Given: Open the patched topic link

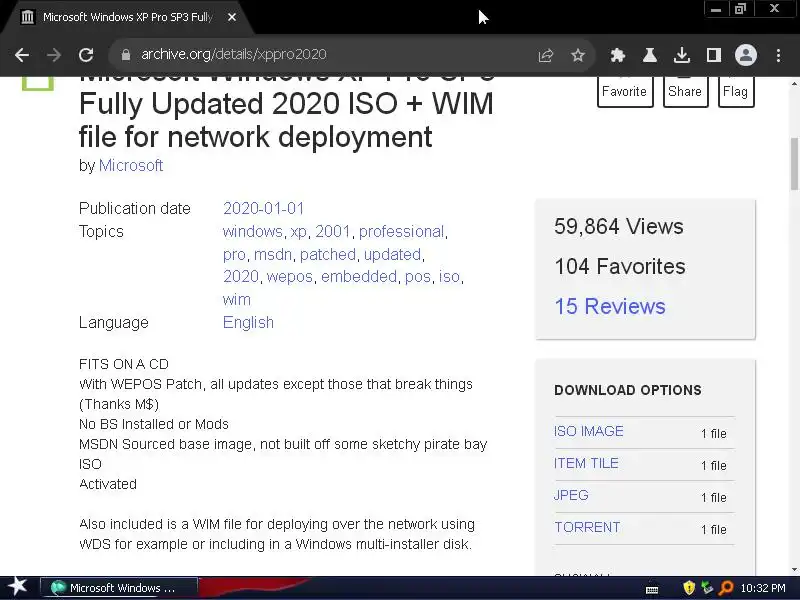Looking at the screenshot, I should [x=328, y=255].
